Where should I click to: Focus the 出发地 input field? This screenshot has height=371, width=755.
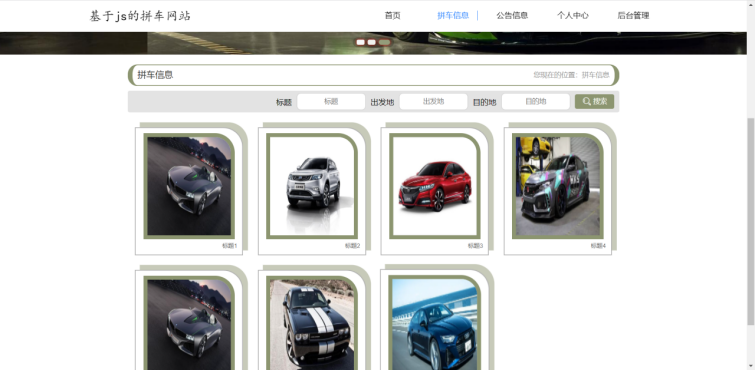click(x=433, y=102)
